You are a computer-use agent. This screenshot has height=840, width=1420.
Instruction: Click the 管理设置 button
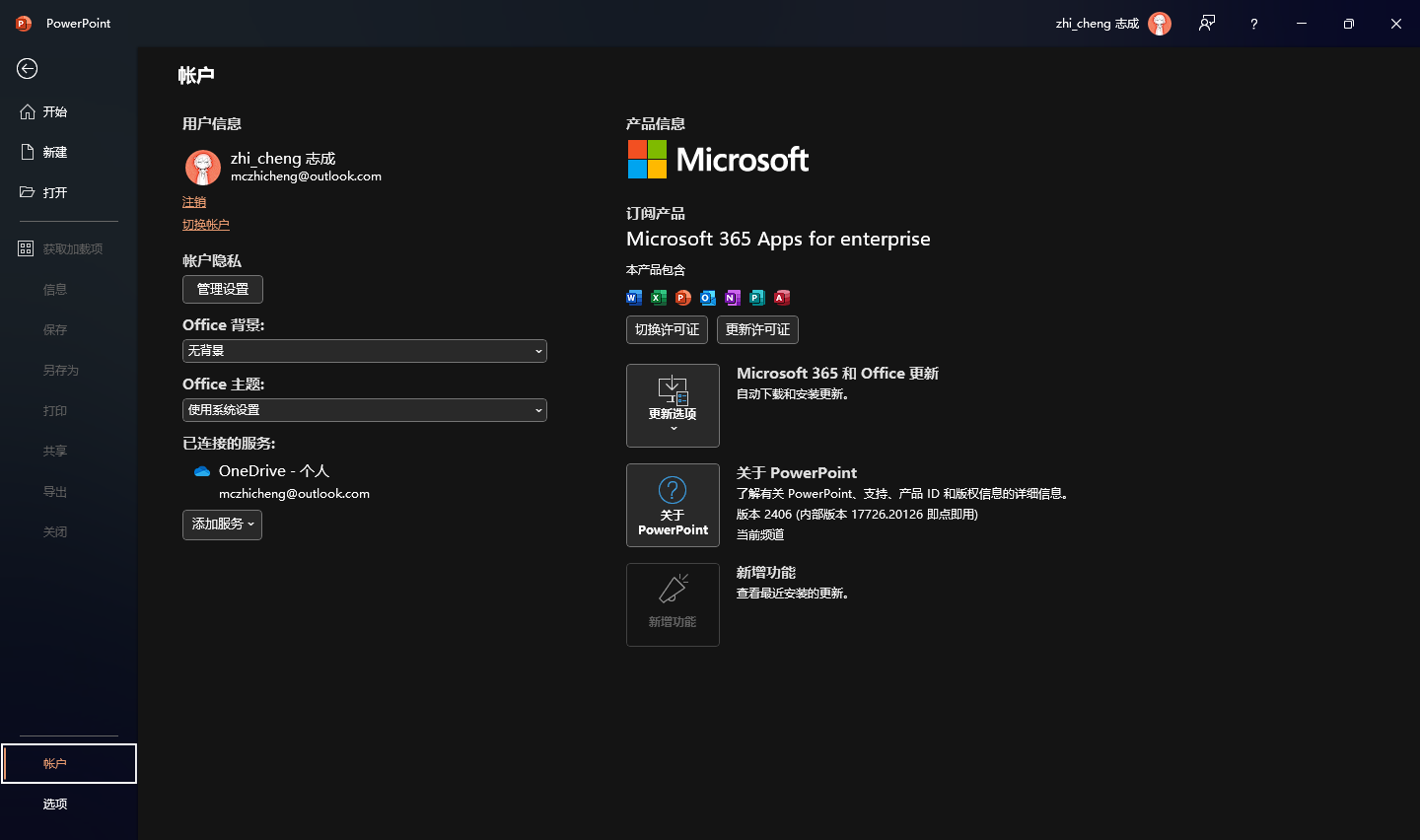(223, 289)
